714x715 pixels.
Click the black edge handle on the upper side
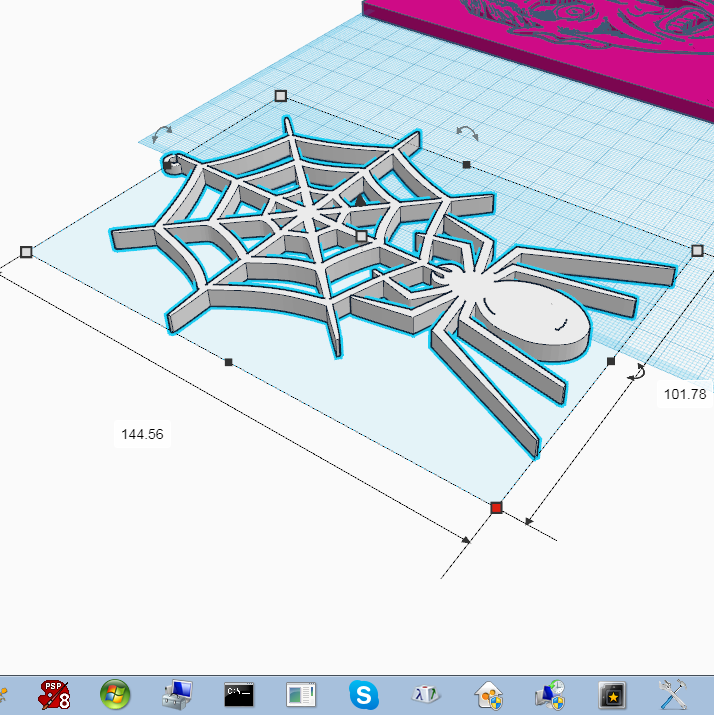466,165
